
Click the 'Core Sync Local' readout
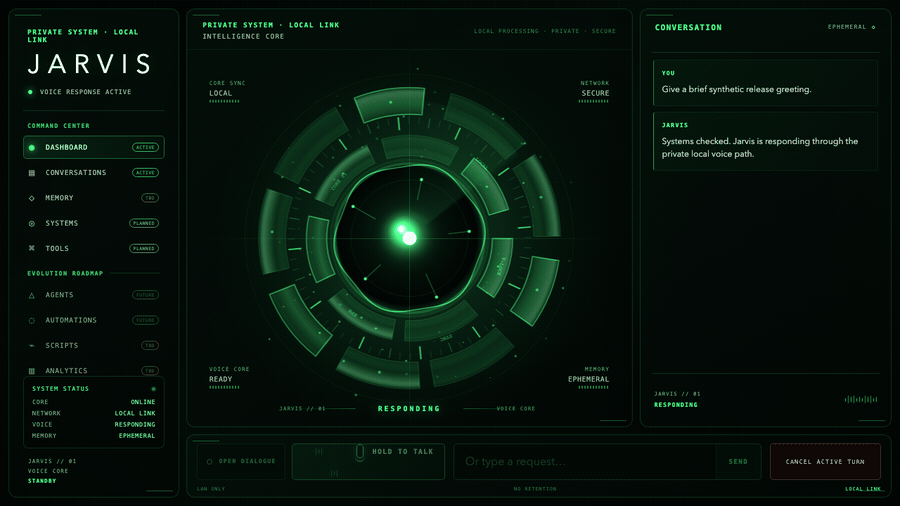click(x=227, y=92)
